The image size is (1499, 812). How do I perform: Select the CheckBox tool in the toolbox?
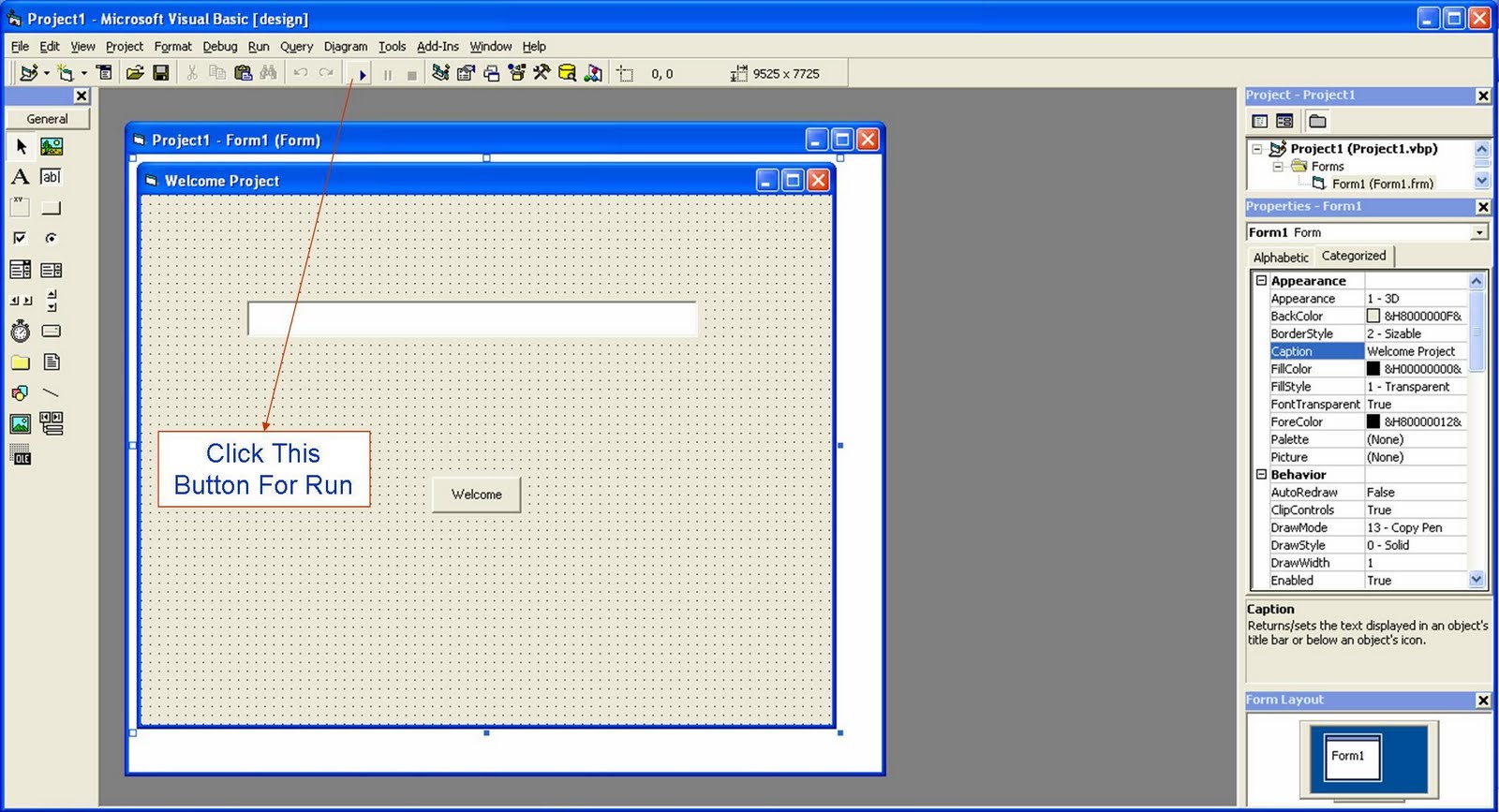21,239
